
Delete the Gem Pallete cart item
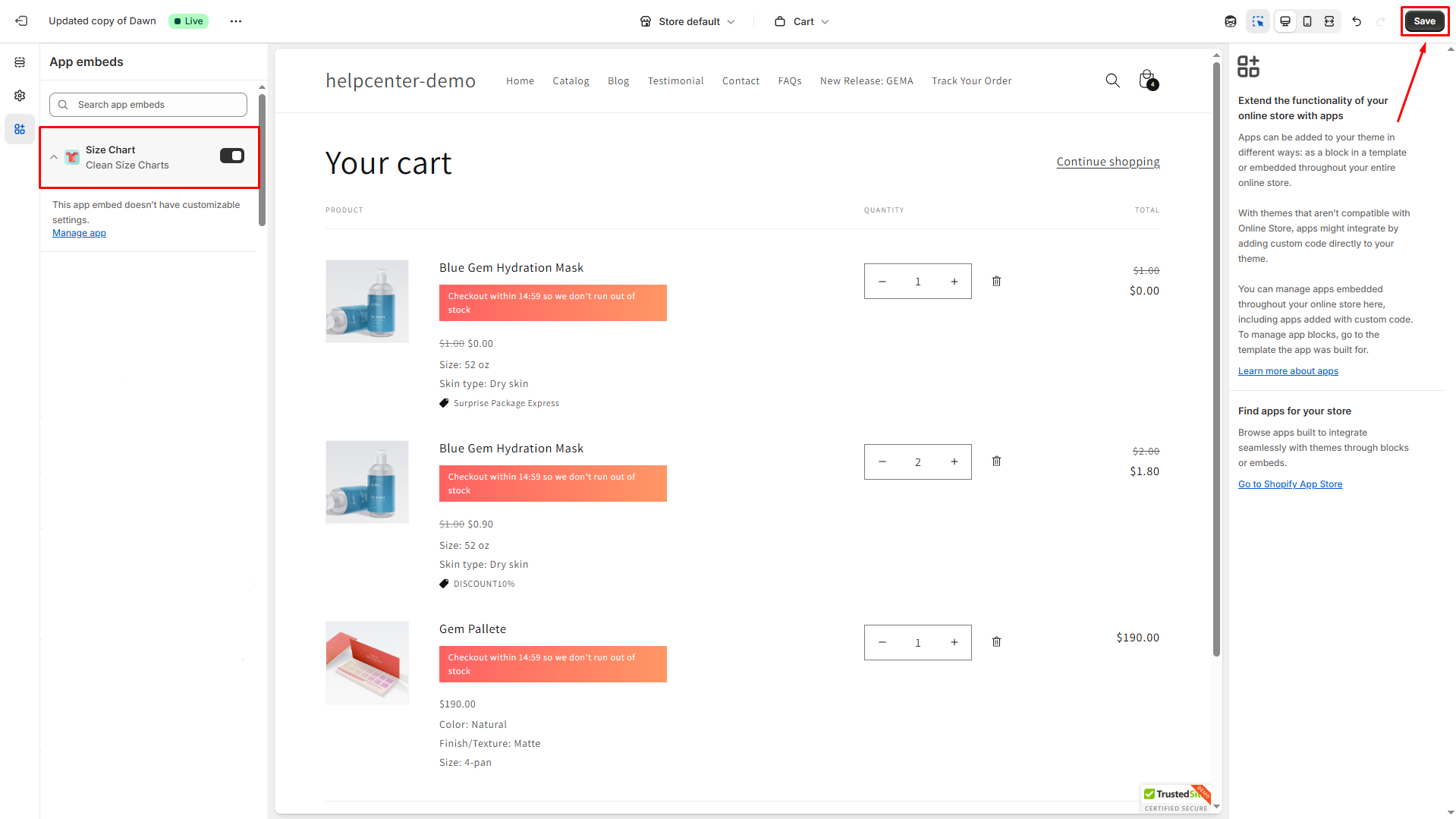996,642
